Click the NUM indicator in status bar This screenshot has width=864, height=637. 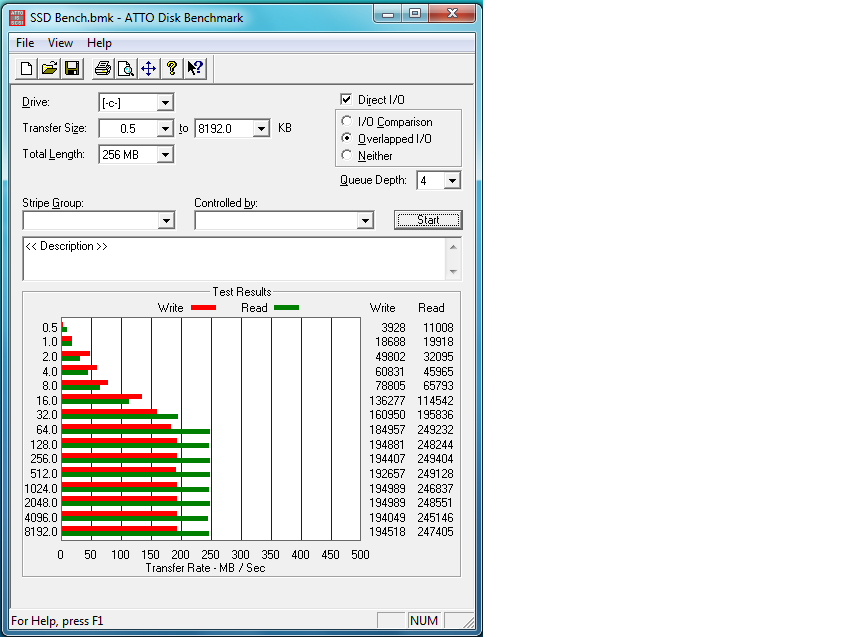pos(424,620)
